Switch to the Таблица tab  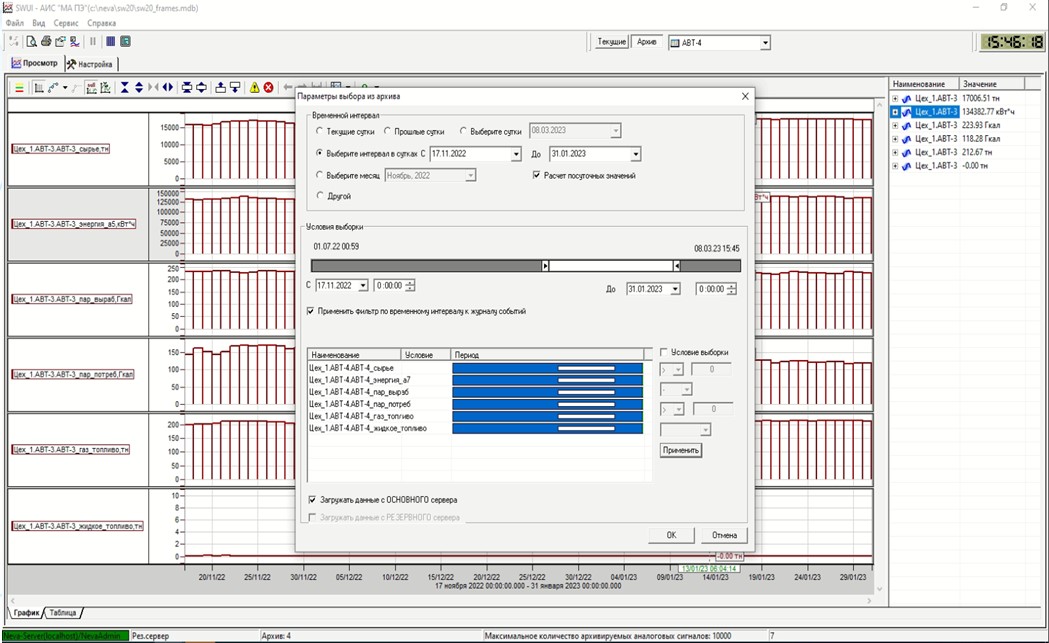coord(63,612)
